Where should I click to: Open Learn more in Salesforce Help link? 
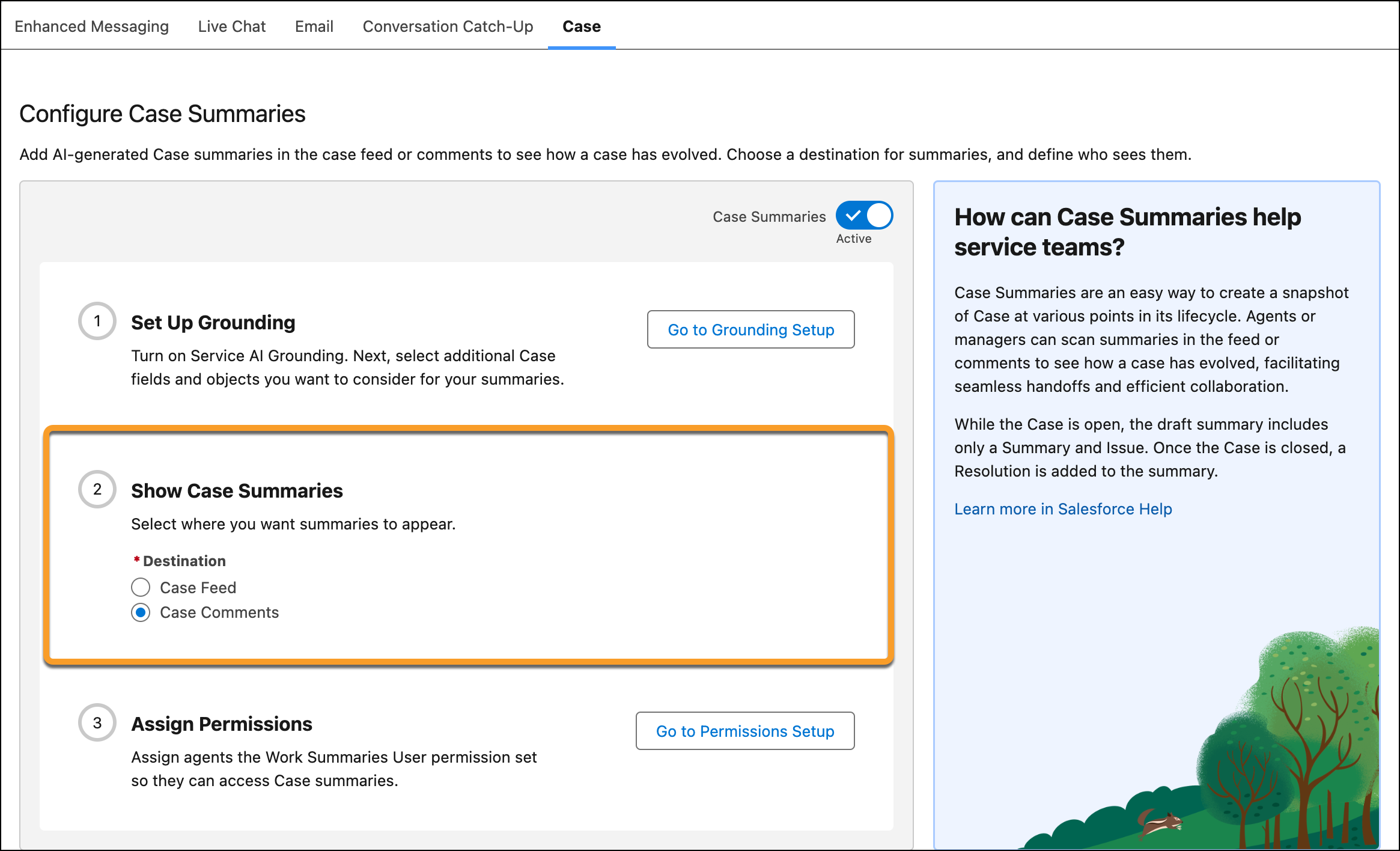pyautogui.click(x=1063, y=509)
